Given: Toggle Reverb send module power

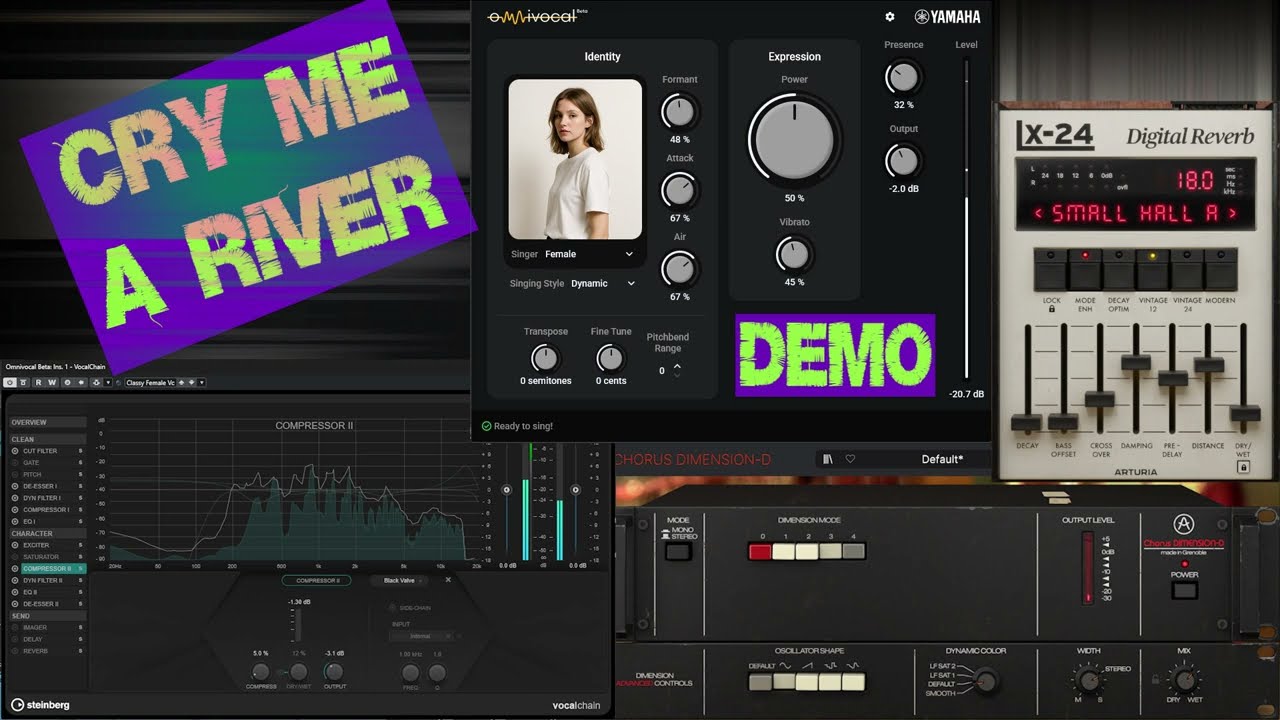Looking at the screenshot, I should (16, 651).
